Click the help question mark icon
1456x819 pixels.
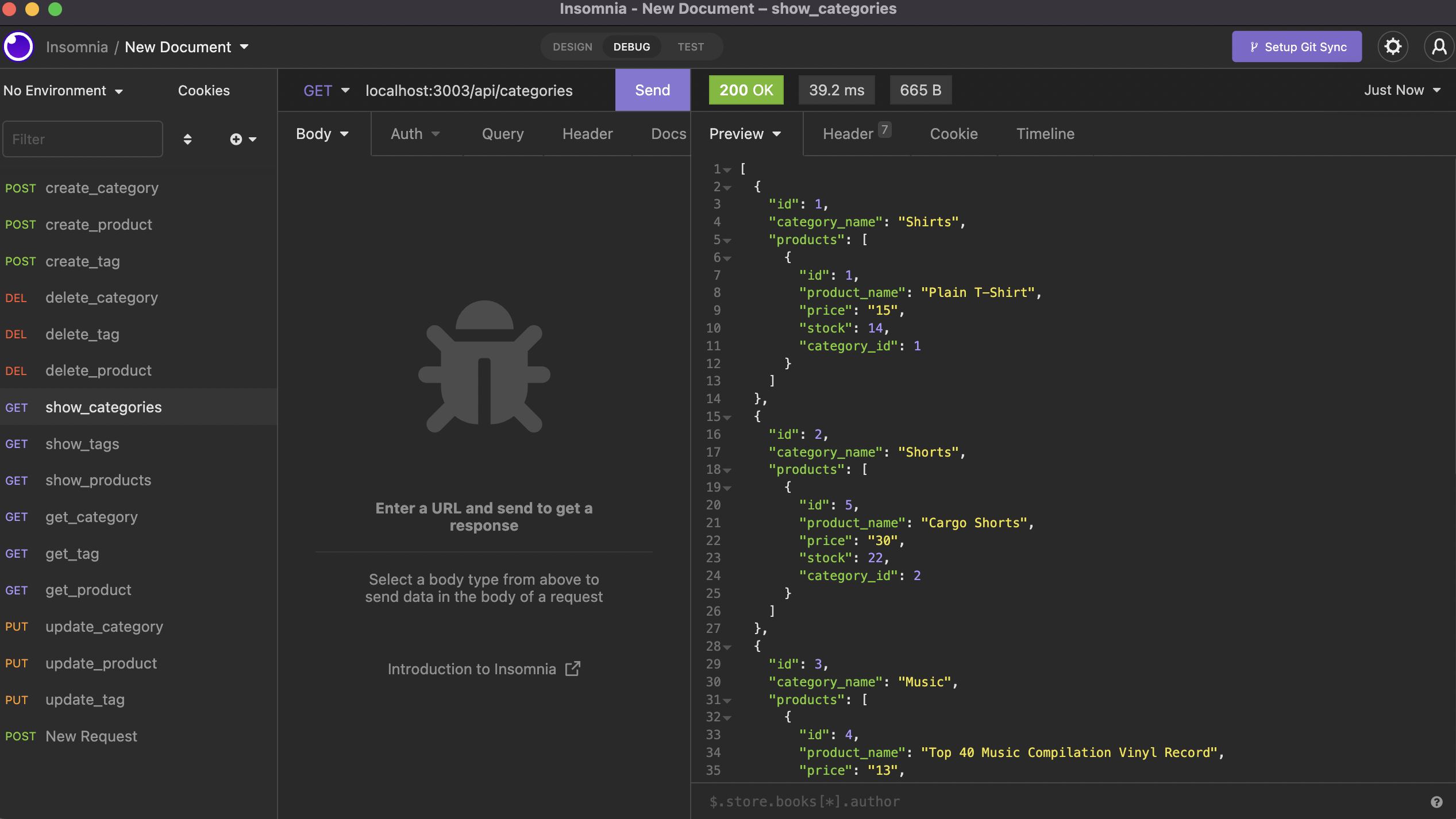(1436, 802)
